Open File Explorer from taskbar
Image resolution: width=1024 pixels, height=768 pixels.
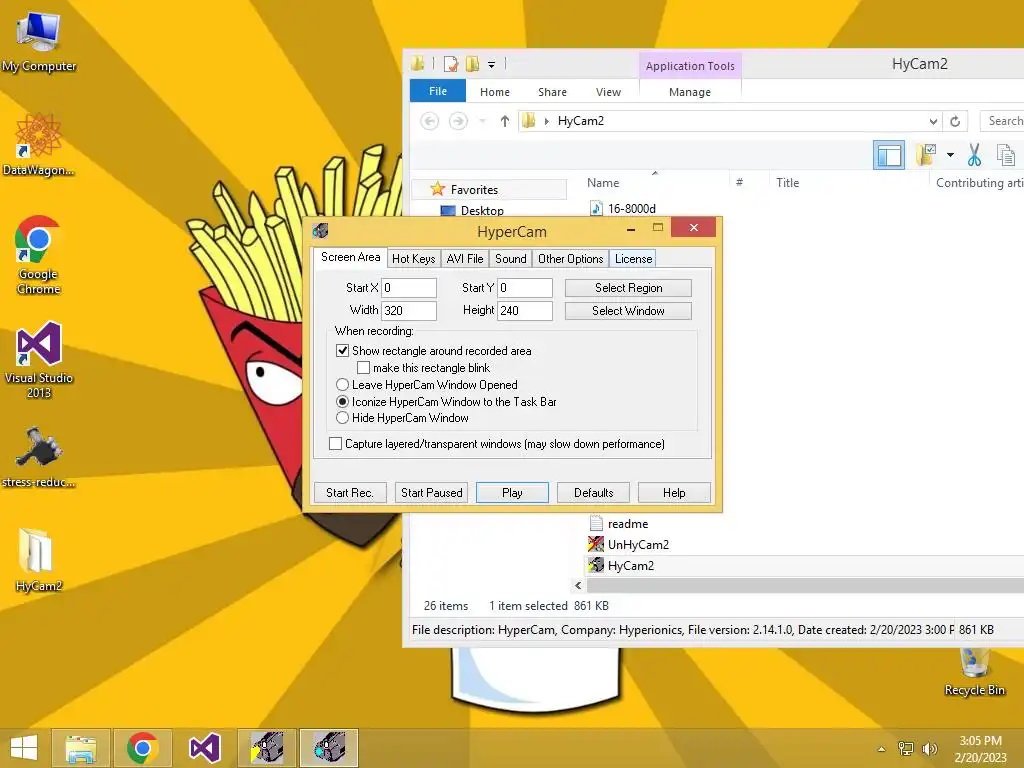click(80, 748)
